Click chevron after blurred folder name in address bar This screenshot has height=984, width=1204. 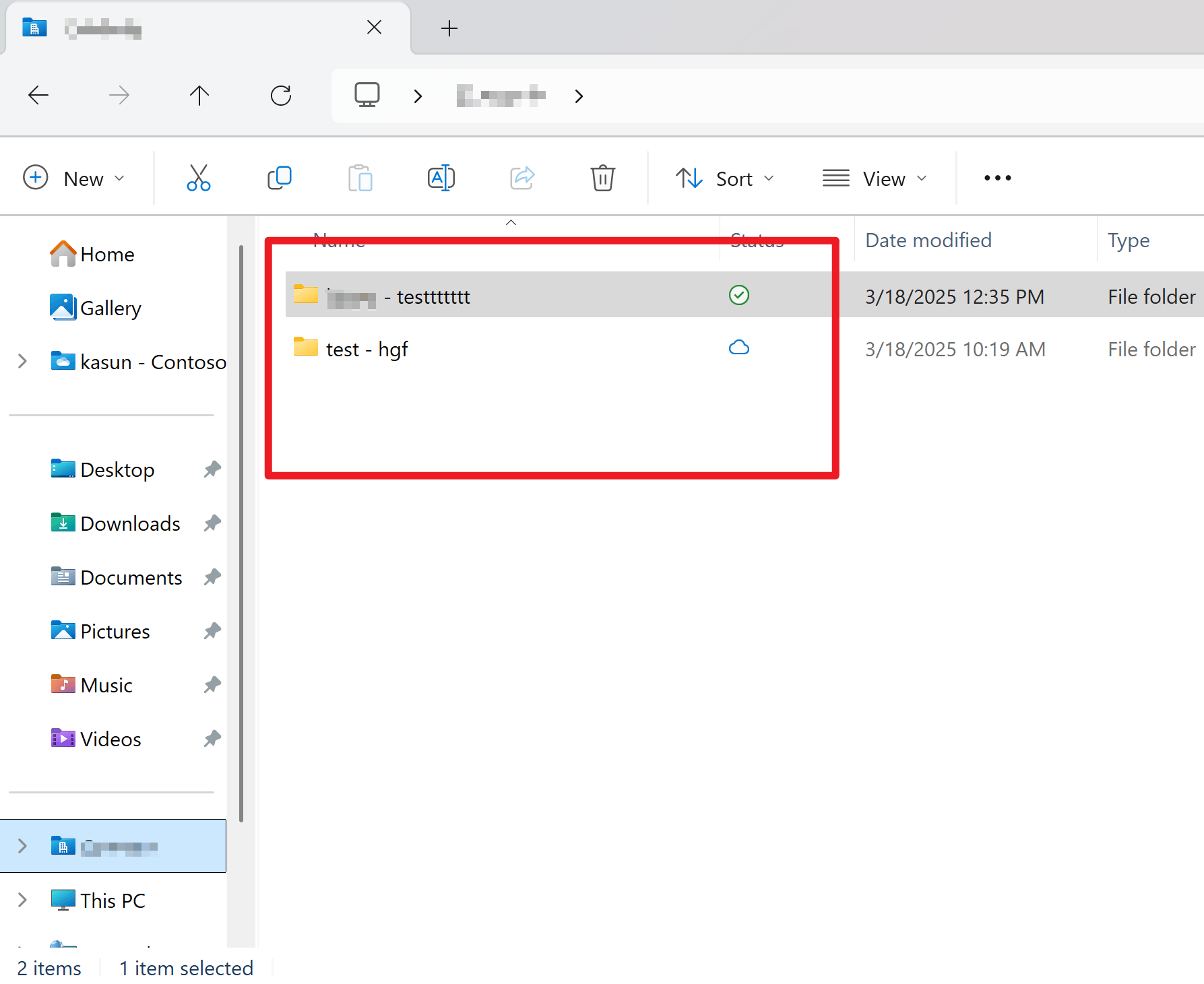pyautogui.click(x=579, y=96)
